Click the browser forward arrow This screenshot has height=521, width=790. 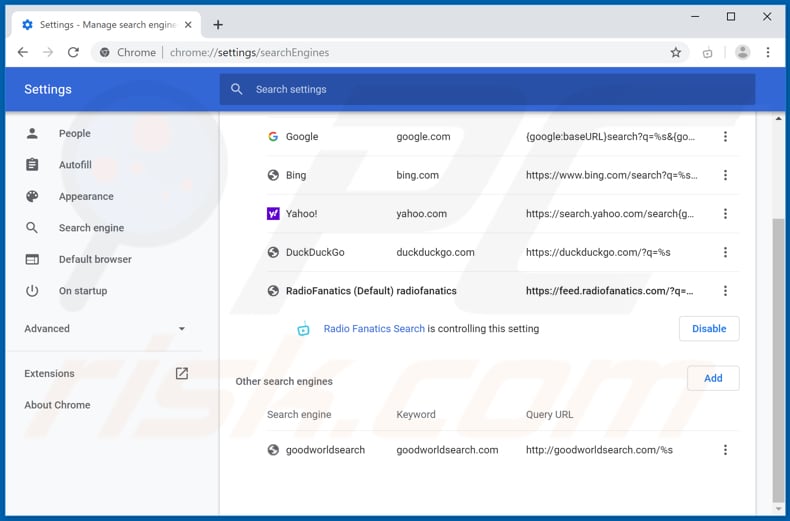click(48, 52)
